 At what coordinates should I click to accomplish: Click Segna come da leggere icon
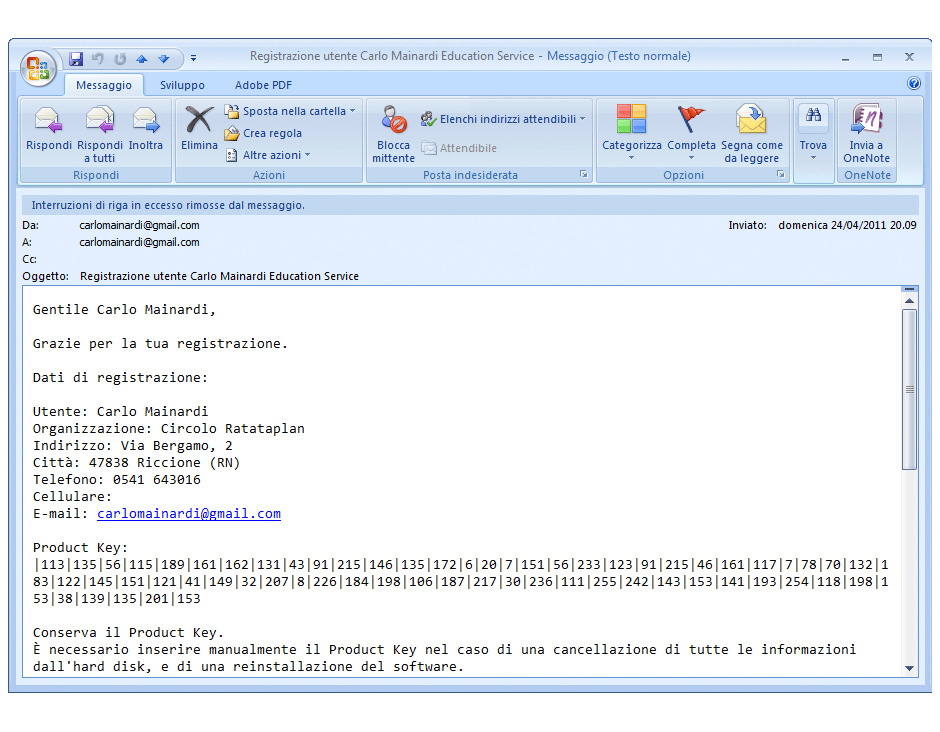click(x=751, y=119)
